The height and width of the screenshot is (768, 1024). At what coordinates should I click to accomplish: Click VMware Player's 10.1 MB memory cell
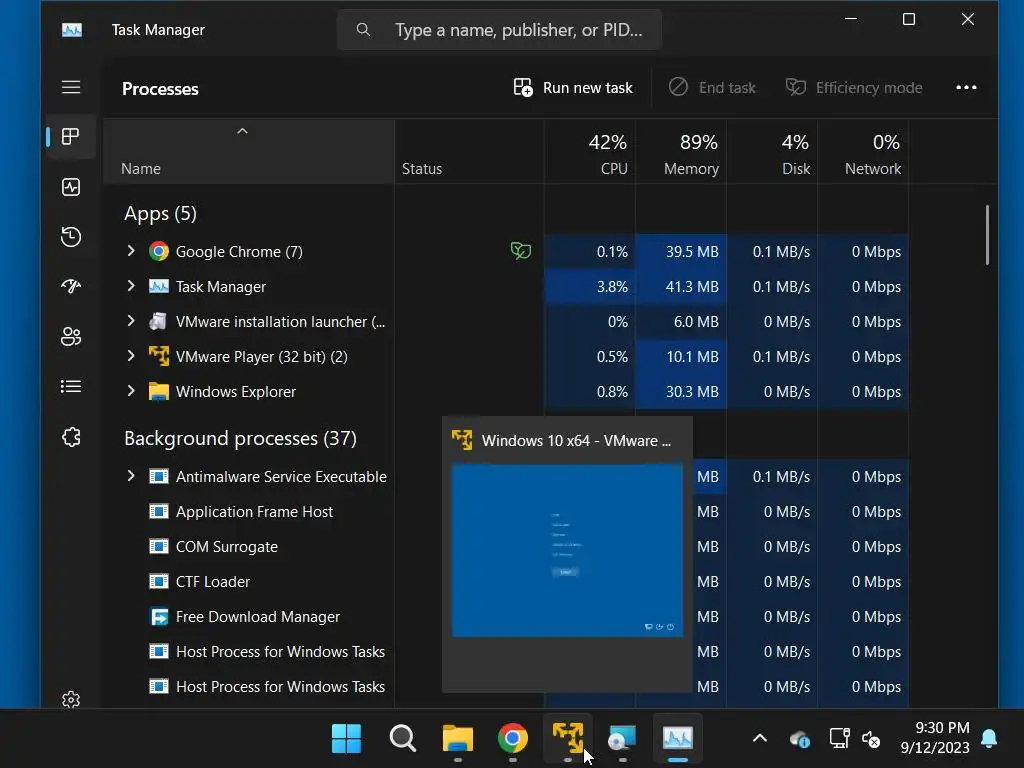tap(680, 357)
